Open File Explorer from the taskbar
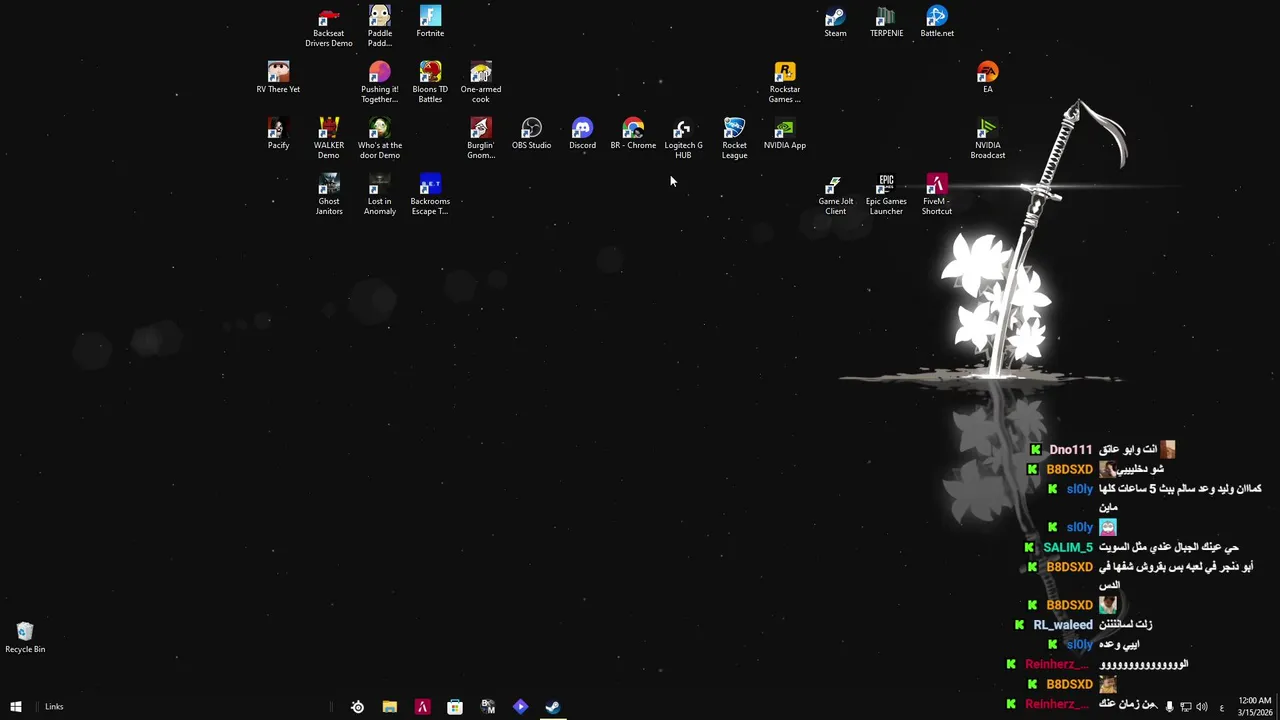1280x720 pixels. 390,707
